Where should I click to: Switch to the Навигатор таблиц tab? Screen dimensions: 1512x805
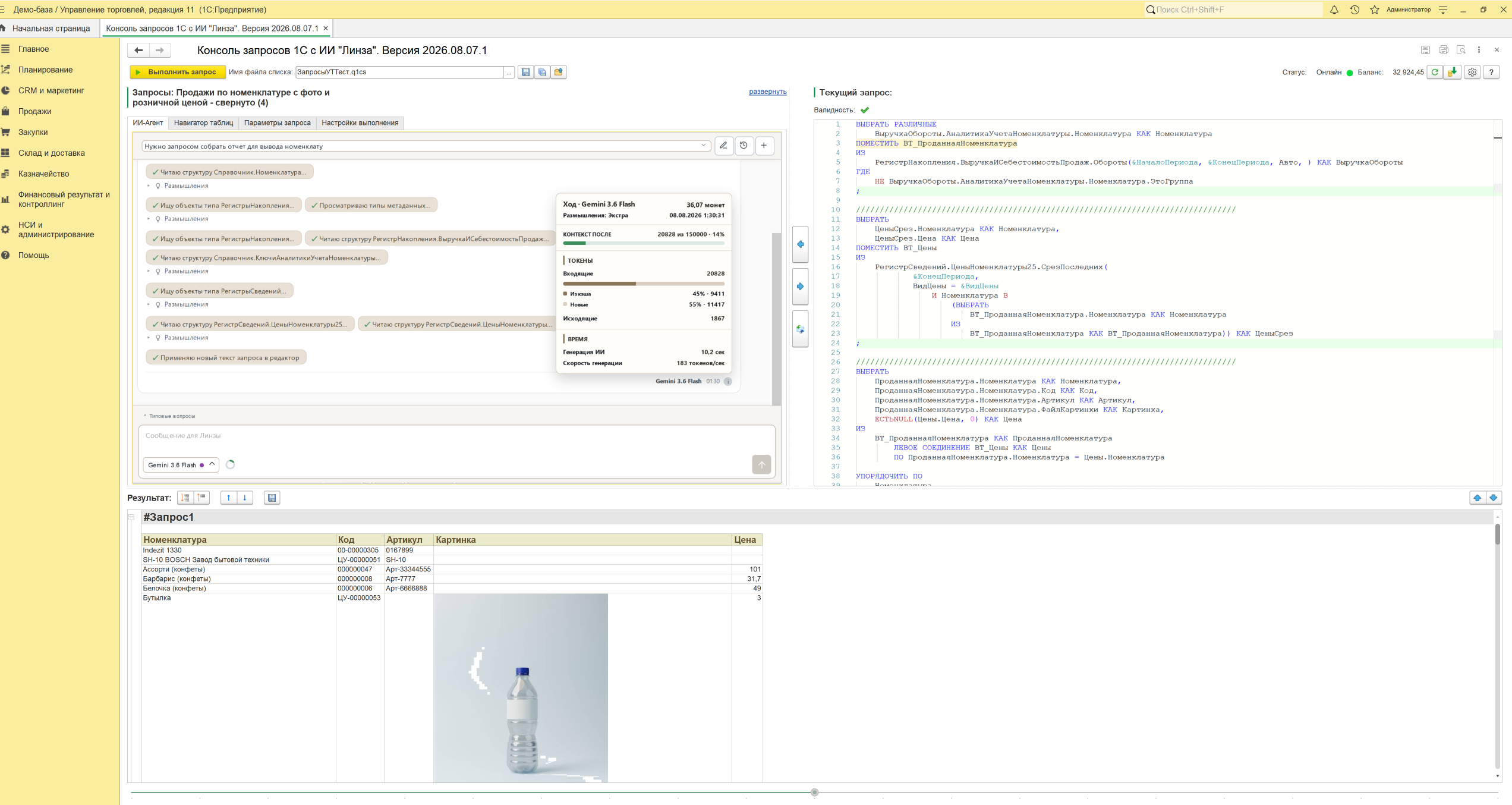[203, 123]
